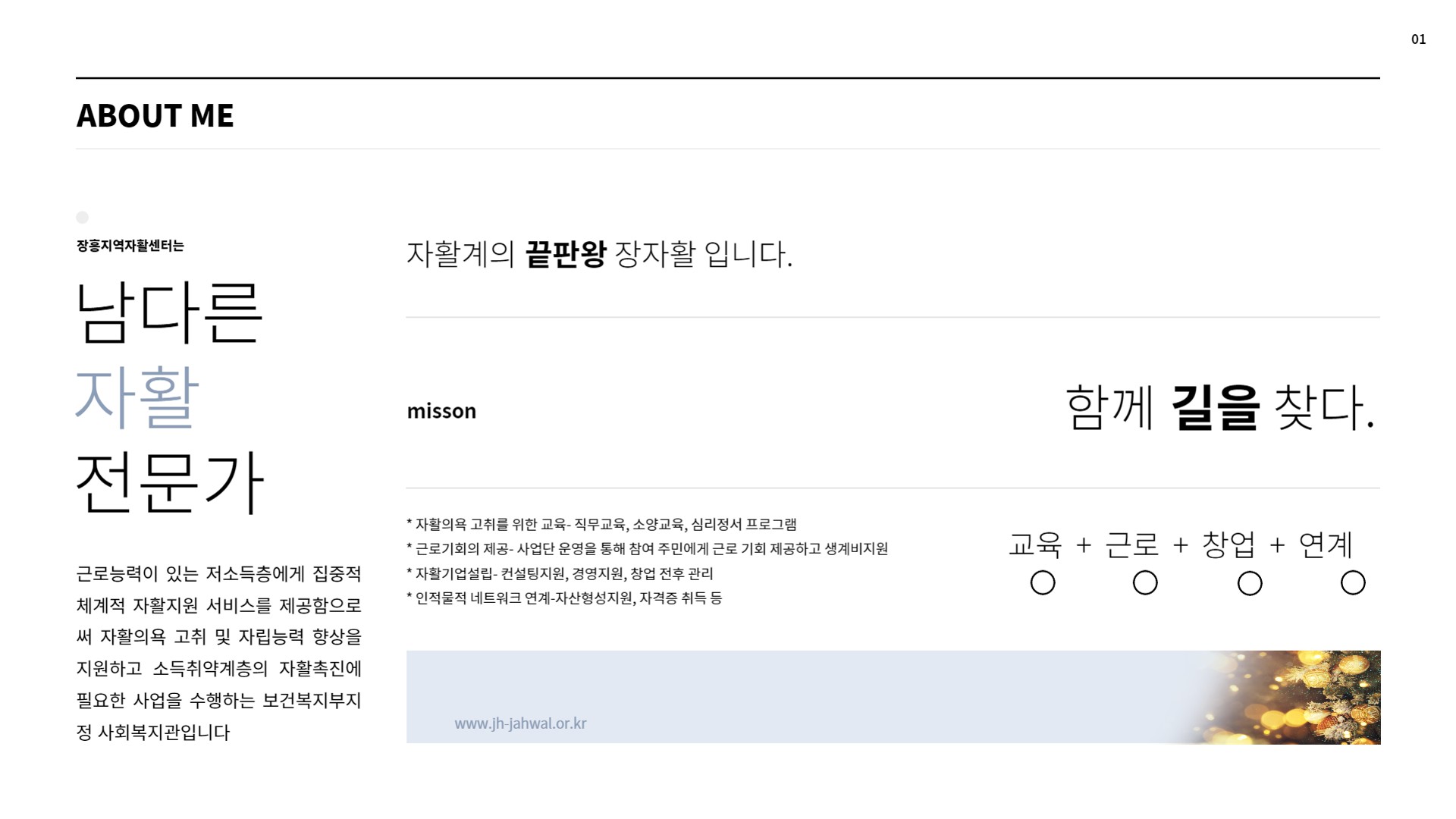The height and width of the screenshot is (819, 1456).
Task: Select the ABOUT ME heading
Action: (x=155, y=116)
